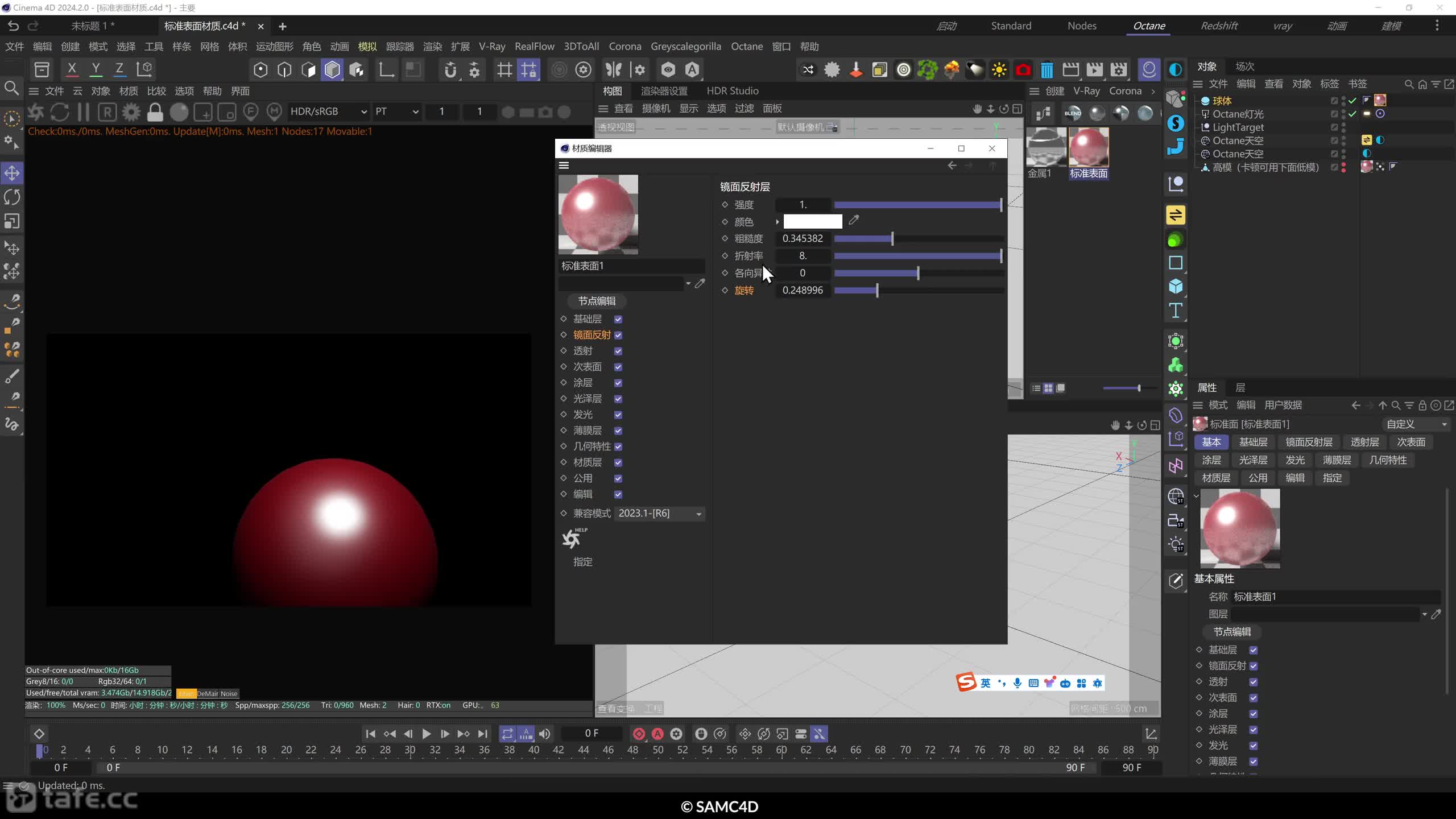Go to timeline start frame
1456x819 pixels.
tap(370, 734)
